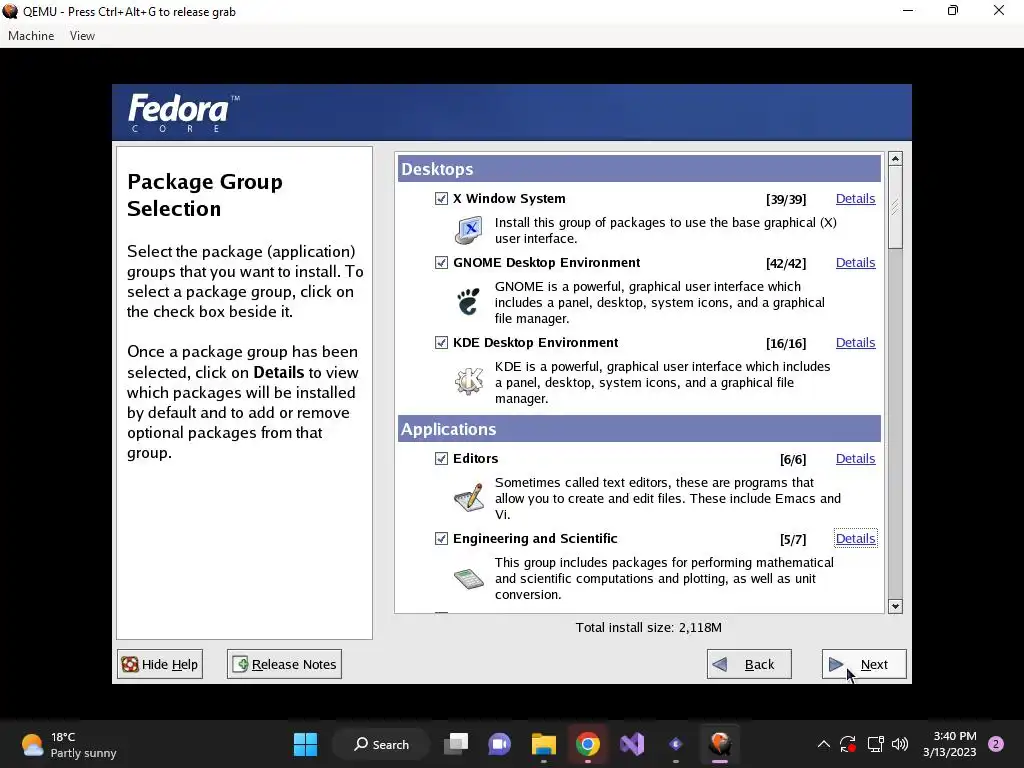
Task: Click the Back button
Action: 749,664
